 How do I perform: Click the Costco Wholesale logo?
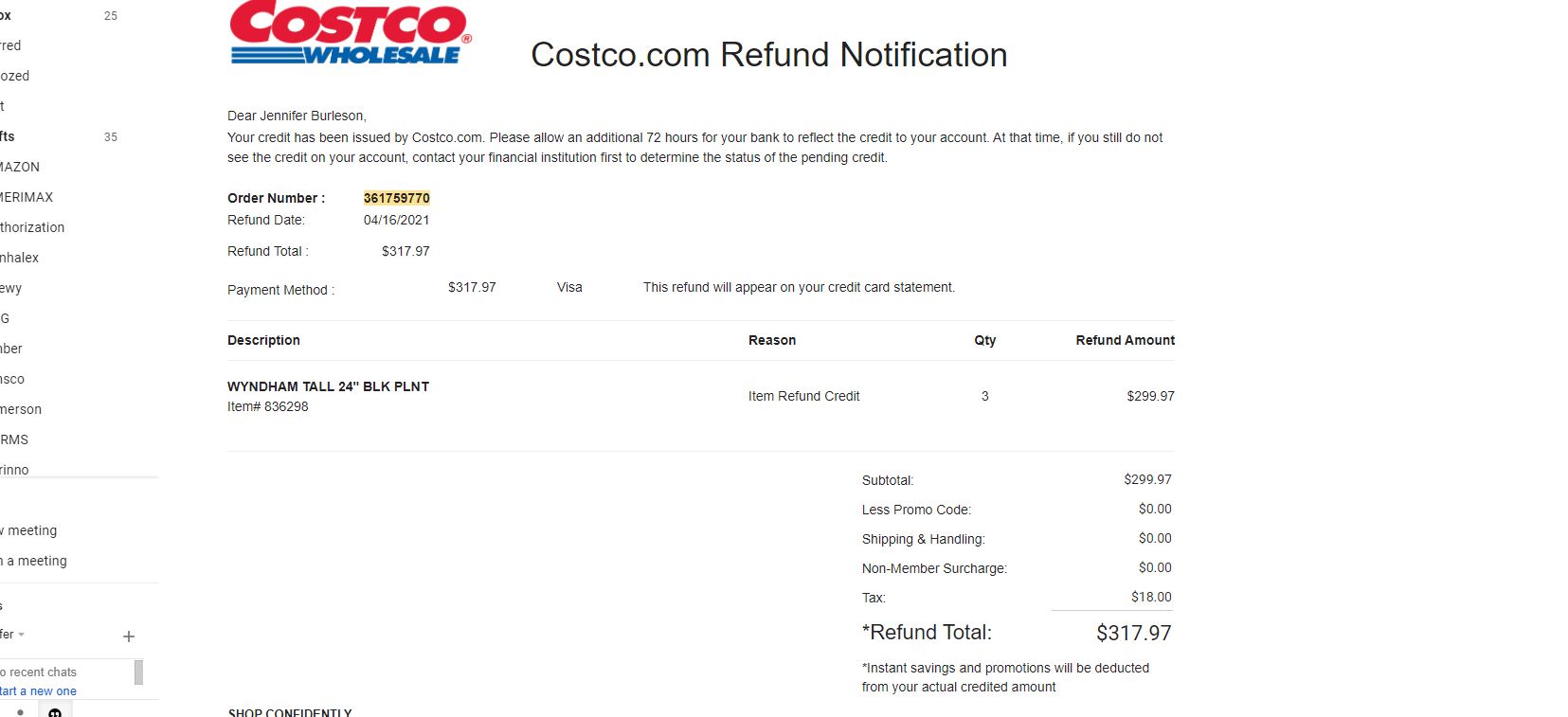[351, 33]
